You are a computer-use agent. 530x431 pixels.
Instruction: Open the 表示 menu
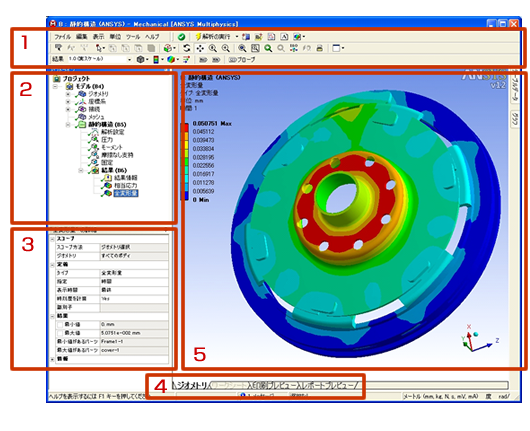coord(98,37)
